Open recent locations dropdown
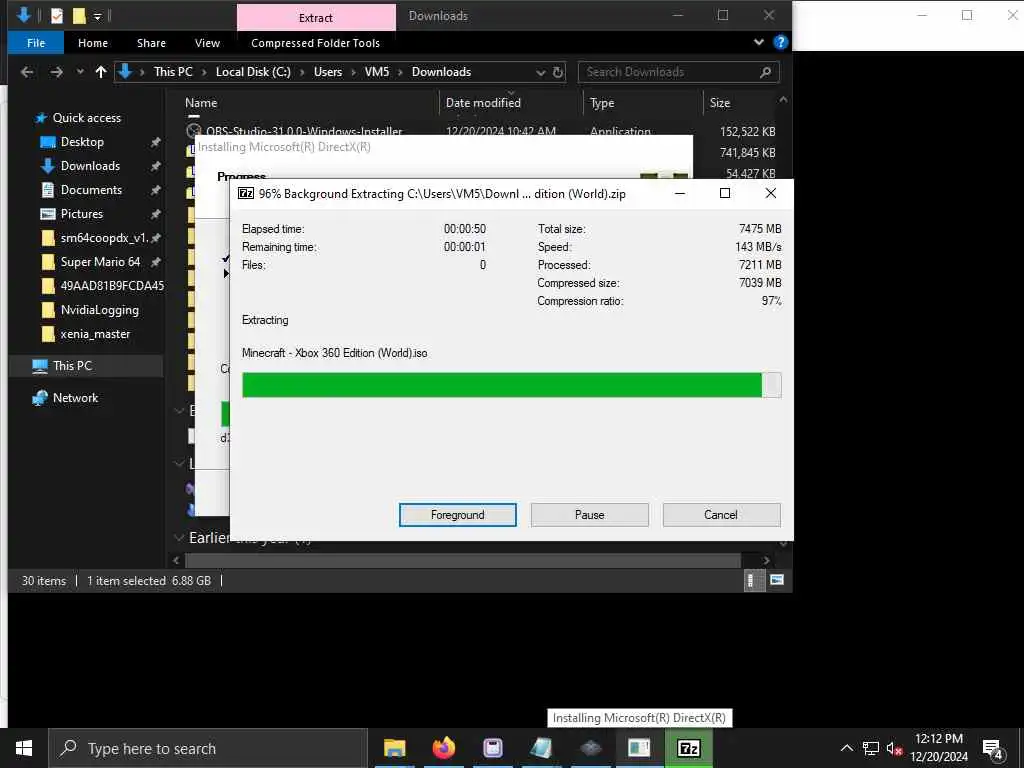Image resolution: width=1024 pixels, height=768 pixels. (80, 72)
